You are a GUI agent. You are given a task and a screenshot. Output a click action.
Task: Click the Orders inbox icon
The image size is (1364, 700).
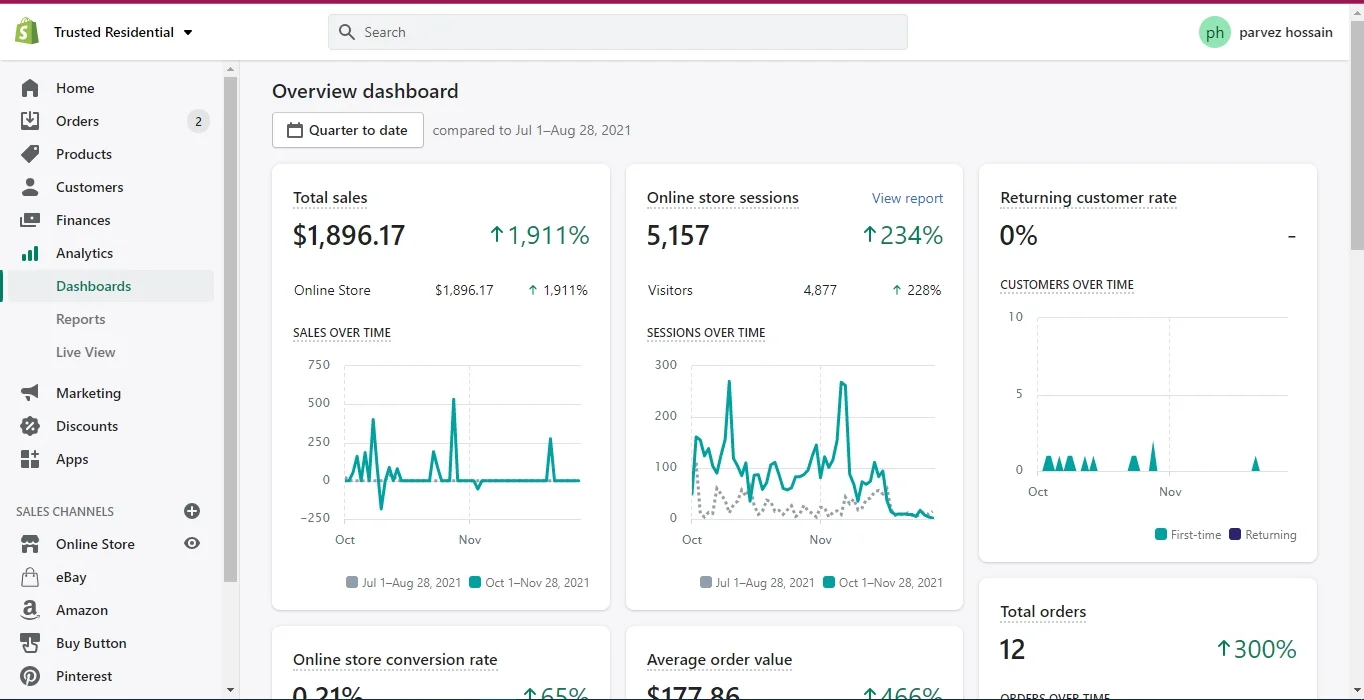click(30, 121)
